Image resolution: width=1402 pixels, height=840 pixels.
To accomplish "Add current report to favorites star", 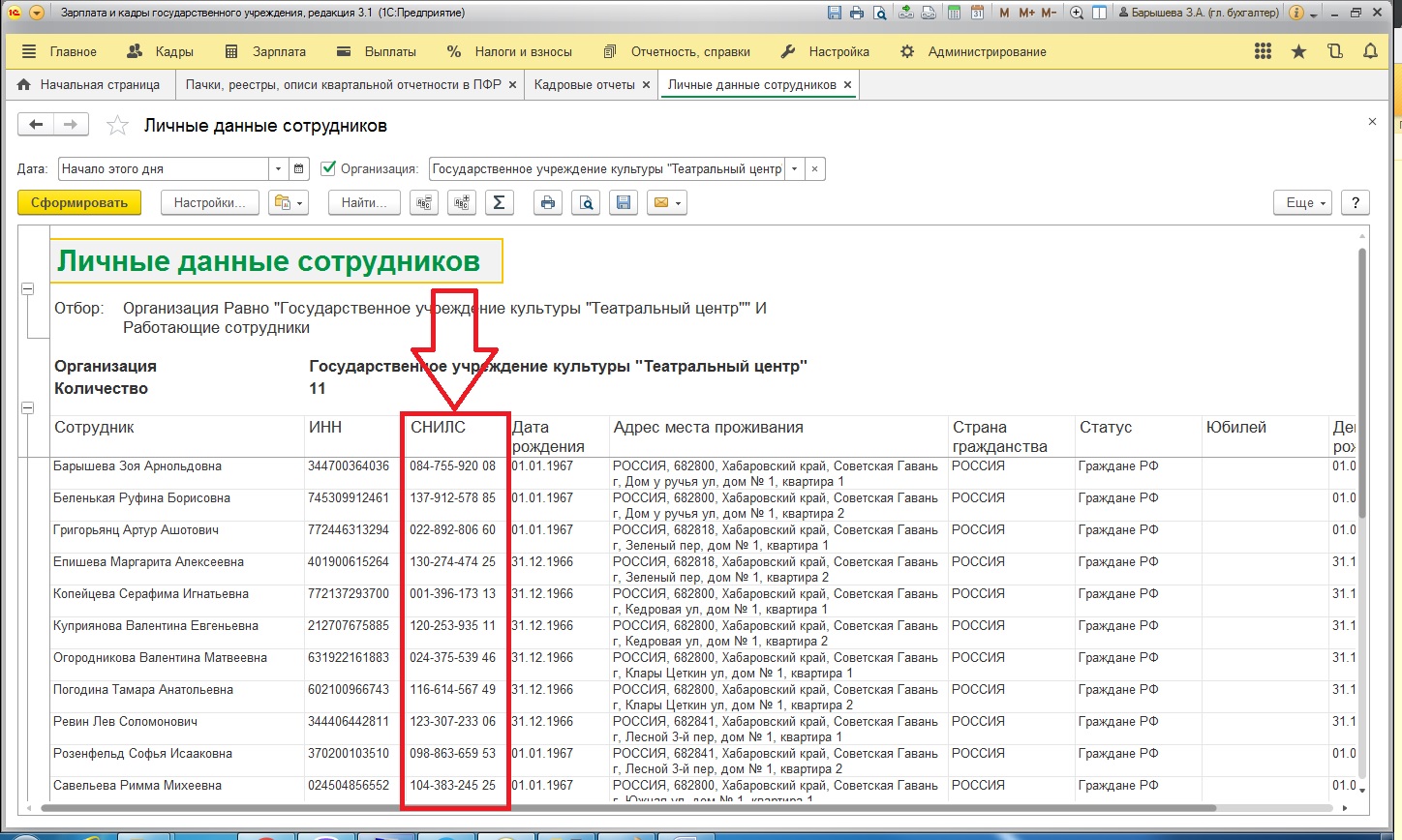I will pos(117,126).
